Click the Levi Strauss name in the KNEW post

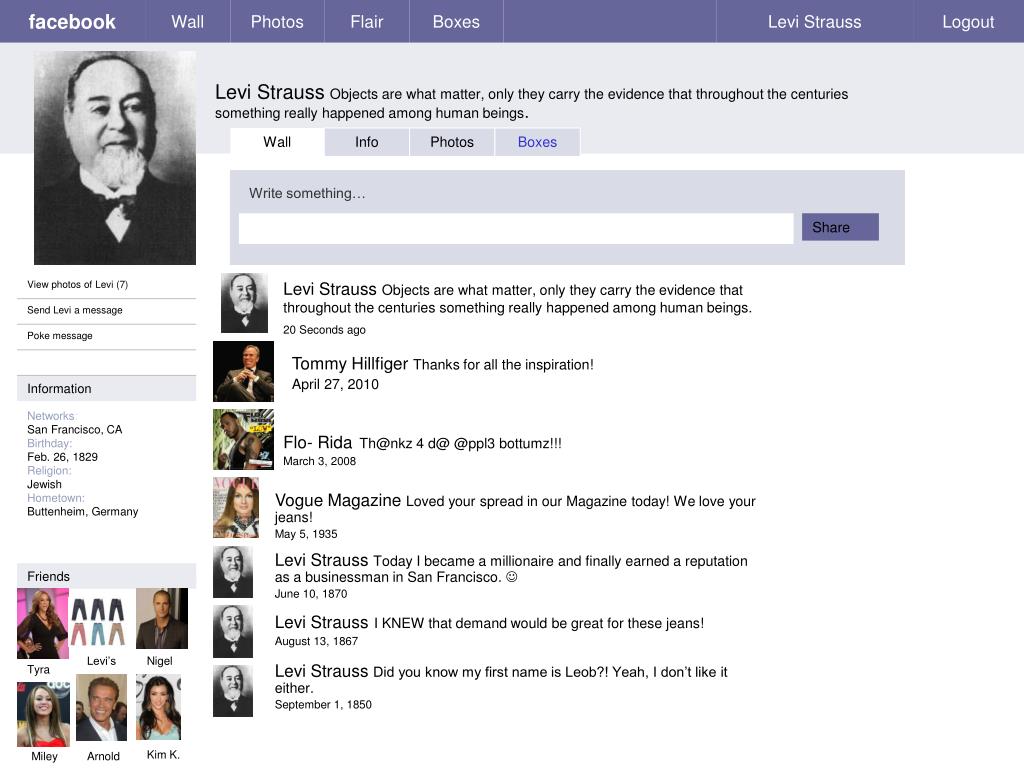point(321,622)
